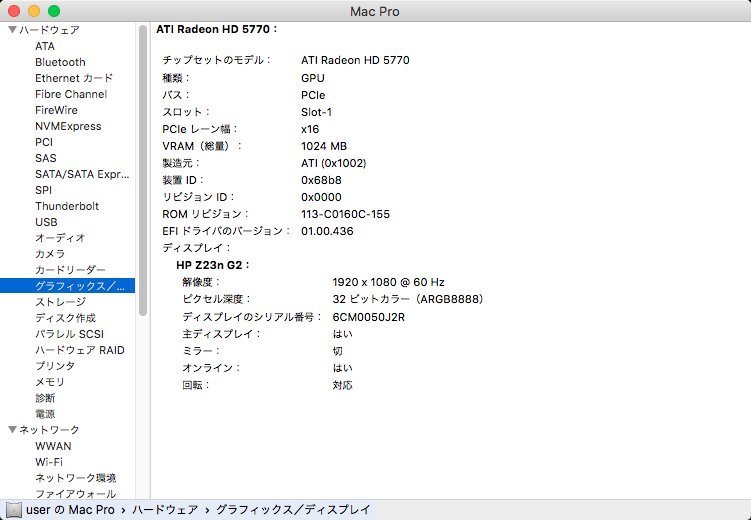This screenshot has height=520, width=751.
Task: Select ファイアウォール in the sidebar
Action: (x=76, y=494)
